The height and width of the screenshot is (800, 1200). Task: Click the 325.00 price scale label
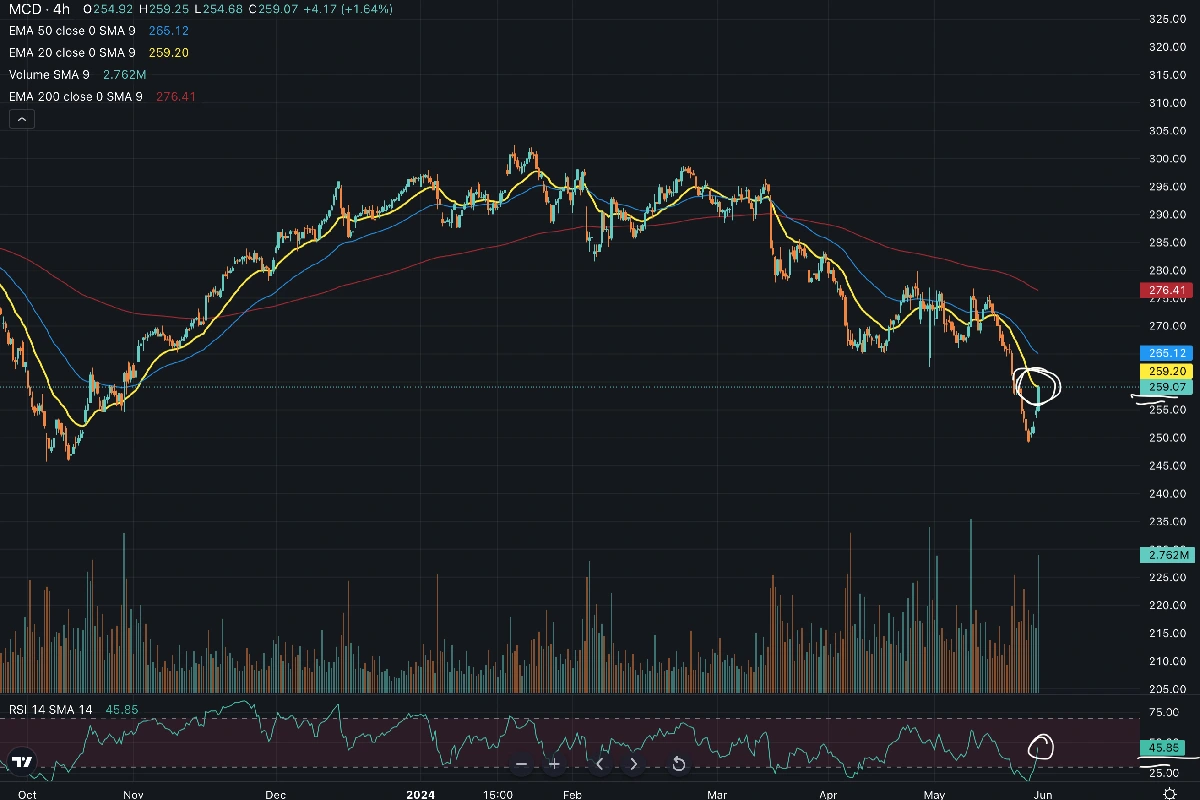[1167, 19]
